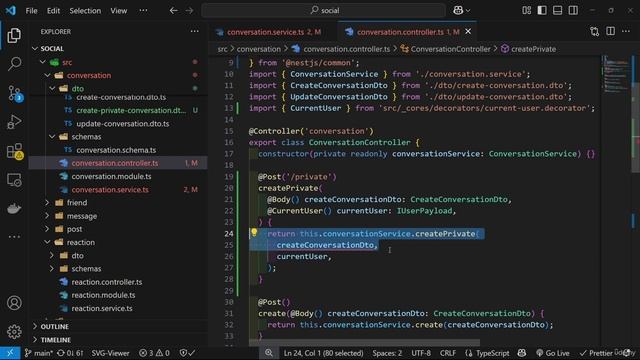Screen dimensions: 640x360
Task: Click the main branch in status bar
Action: pyautogui.click(x=38, y=353)
